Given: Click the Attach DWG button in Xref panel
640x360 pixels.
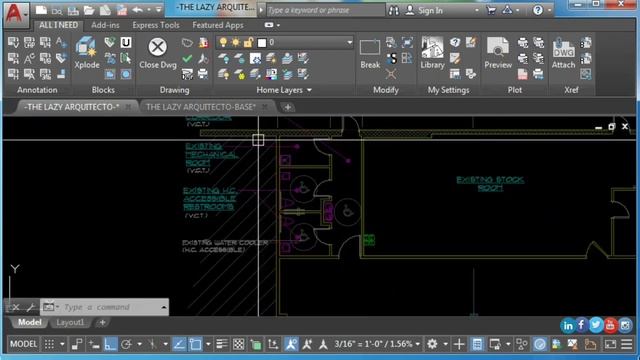Looking at the screenshot, I should (x=563, y=53).
